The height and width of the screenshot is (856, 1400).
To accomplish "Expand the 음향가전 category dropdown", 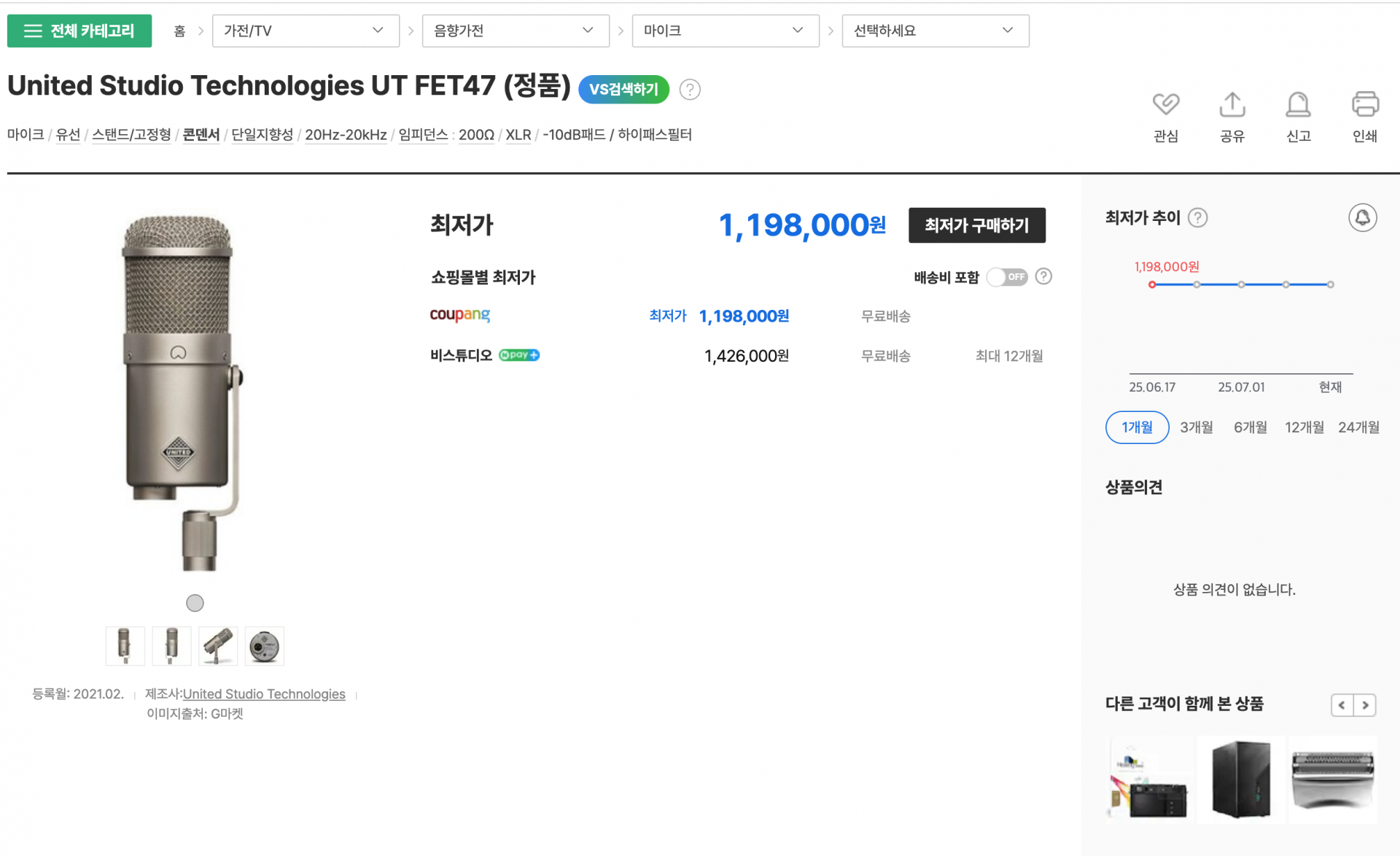I will [516, 31].
